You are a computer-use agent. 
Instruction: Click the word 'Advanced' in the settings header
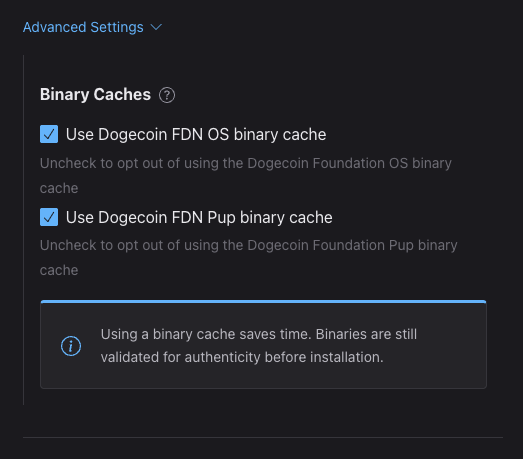pyautogui.click(x=55, y=27)
